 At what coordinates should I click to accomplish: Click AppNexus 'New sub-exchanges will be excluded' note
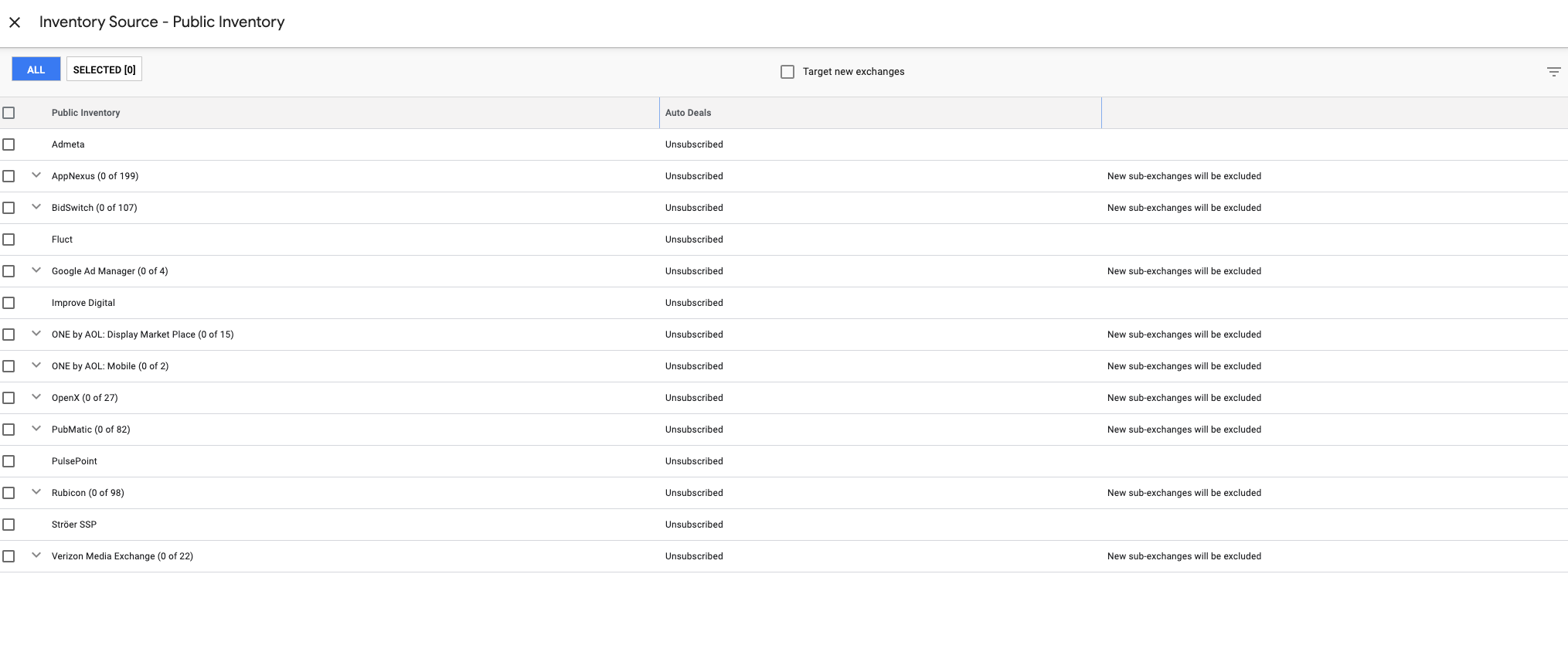(x=1184, y=176)
